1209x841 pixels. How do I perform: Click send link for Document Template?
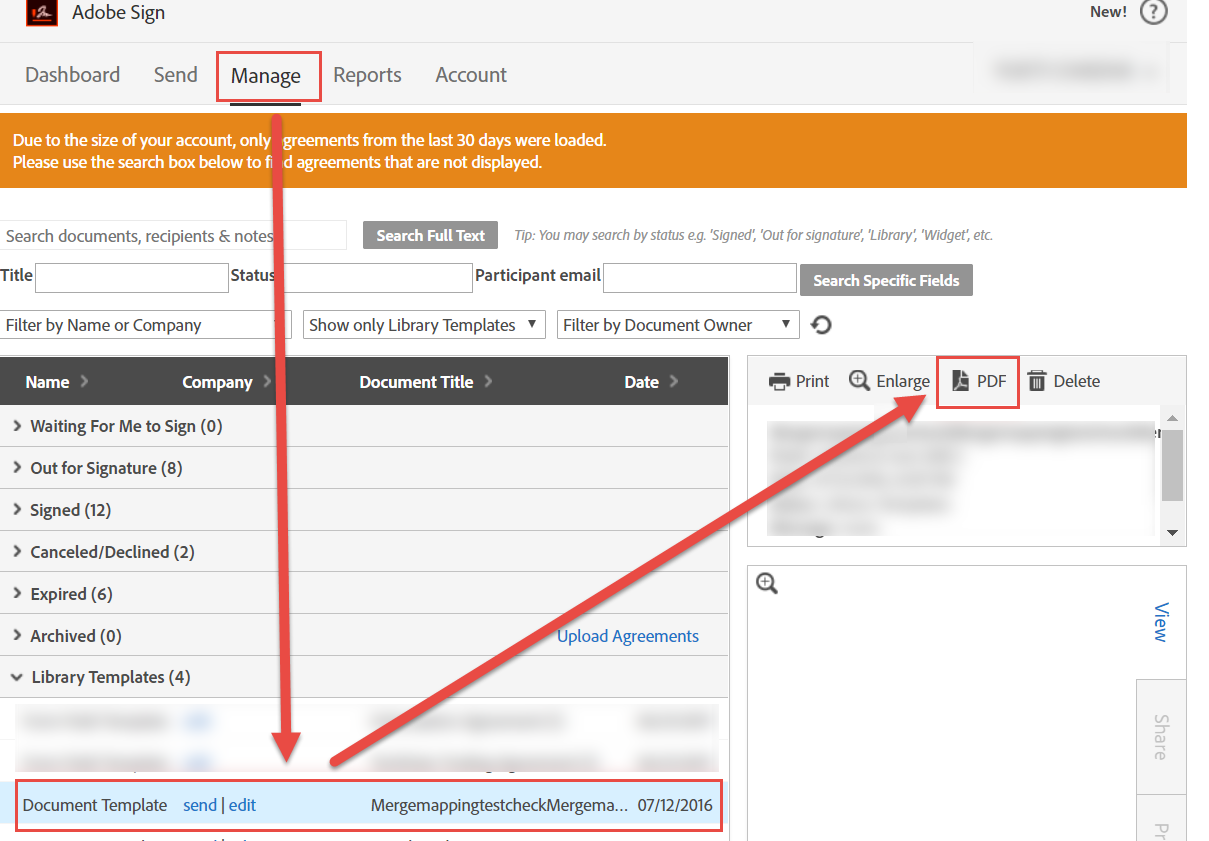coord(200,805)
